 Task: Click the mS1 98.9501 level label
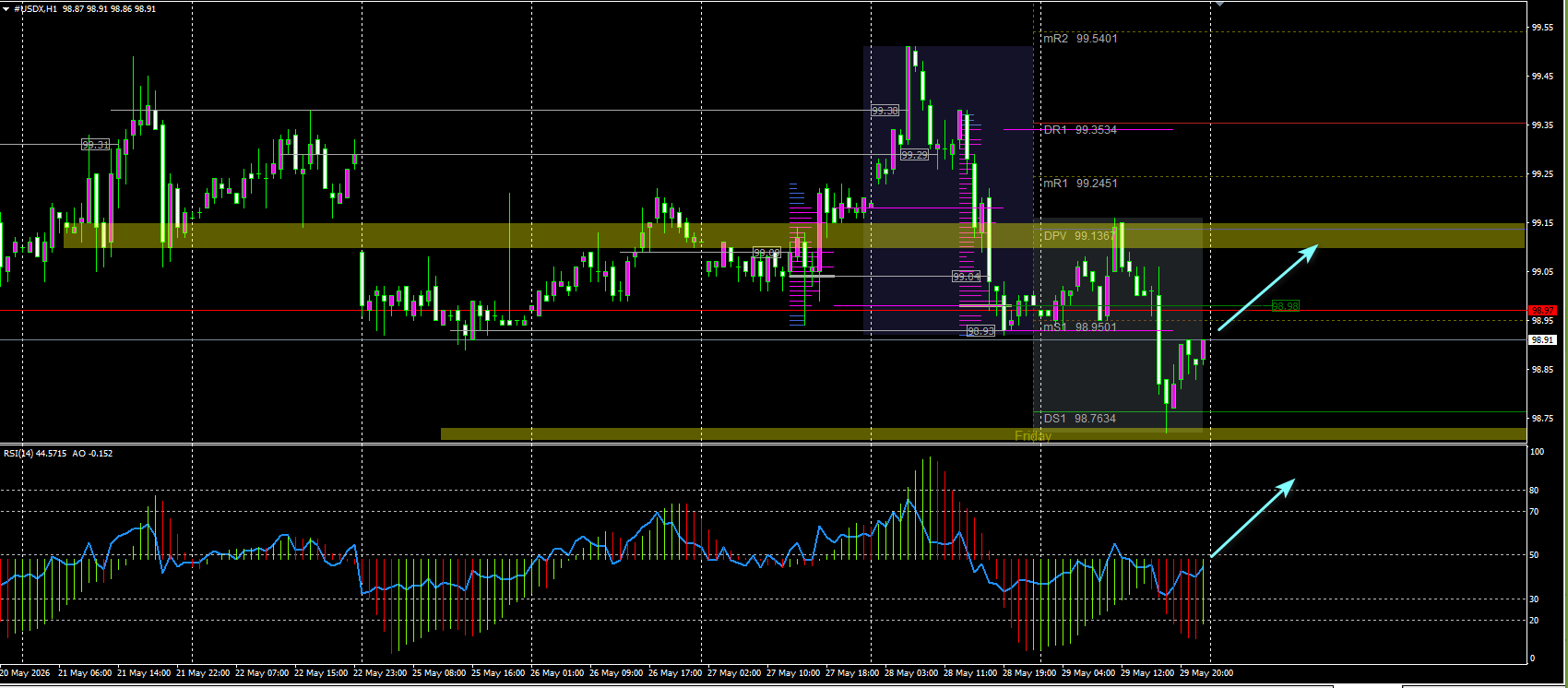1080,327
